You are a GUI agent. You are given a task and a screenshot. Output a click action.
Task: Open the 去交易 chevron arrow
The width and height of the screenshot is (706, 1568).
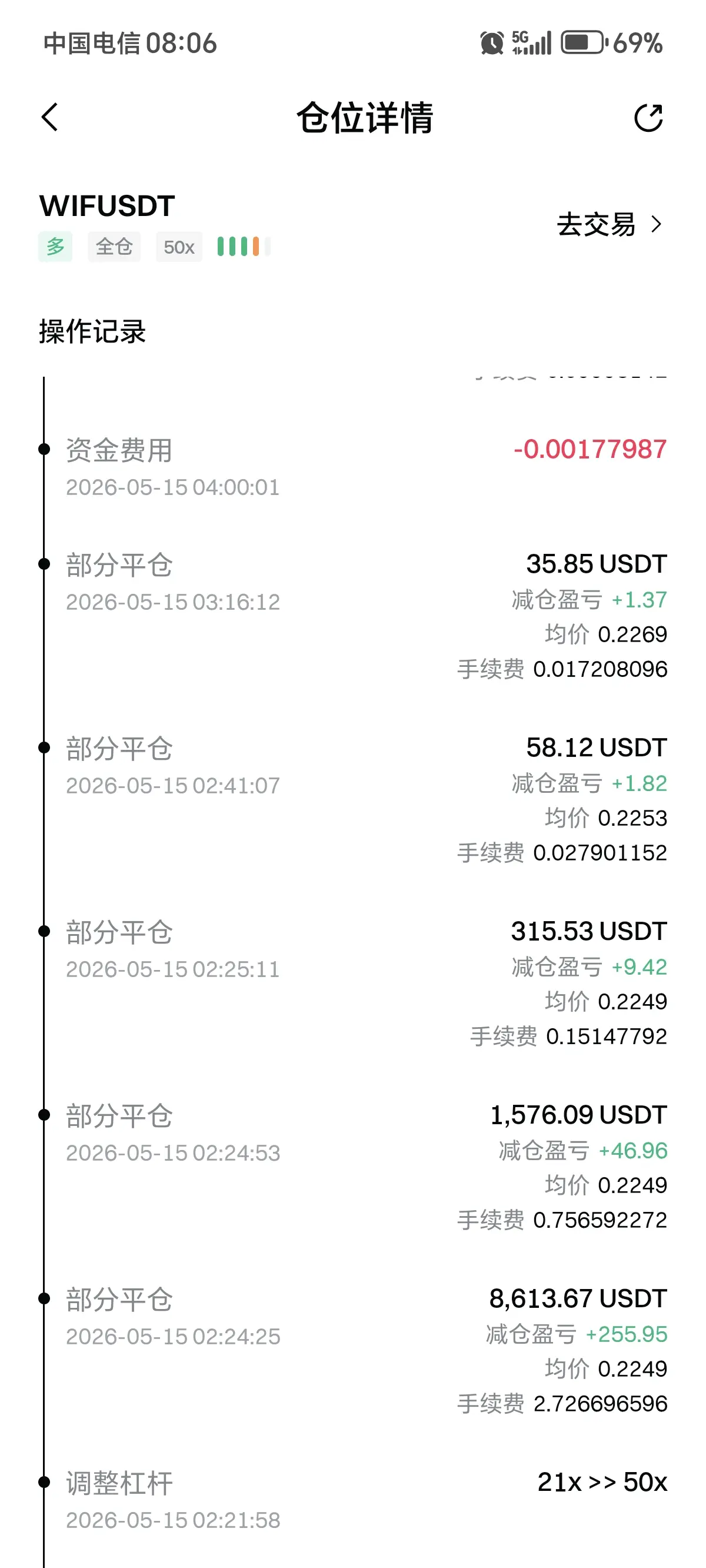656,224
